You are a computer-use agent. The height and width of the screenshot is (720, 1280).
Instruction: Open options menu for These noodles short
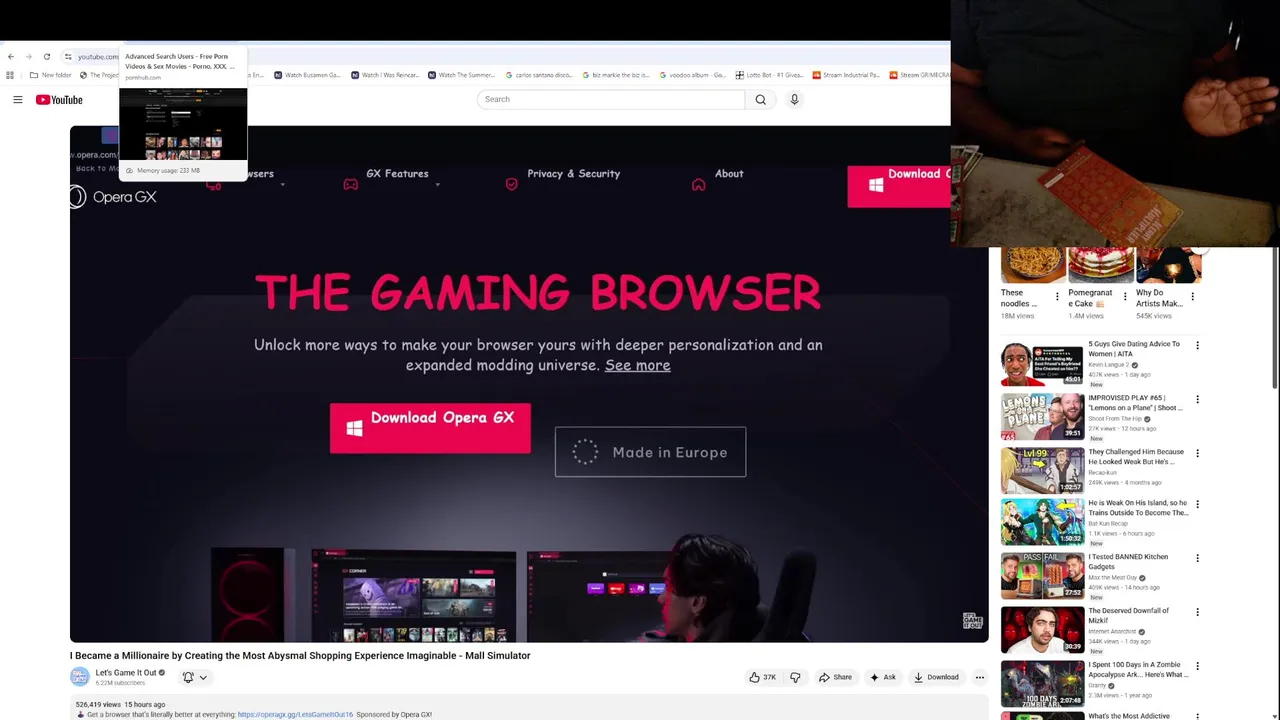[x=1057, y=297]
